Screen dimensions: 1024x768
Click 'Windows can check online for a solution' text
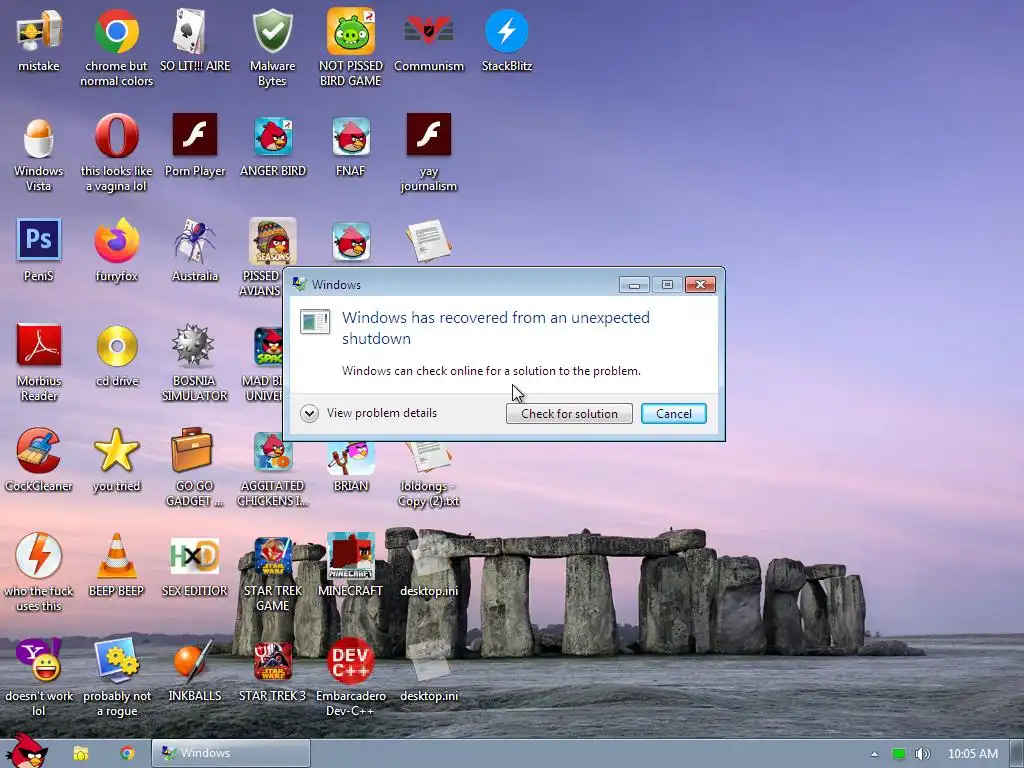491,371
